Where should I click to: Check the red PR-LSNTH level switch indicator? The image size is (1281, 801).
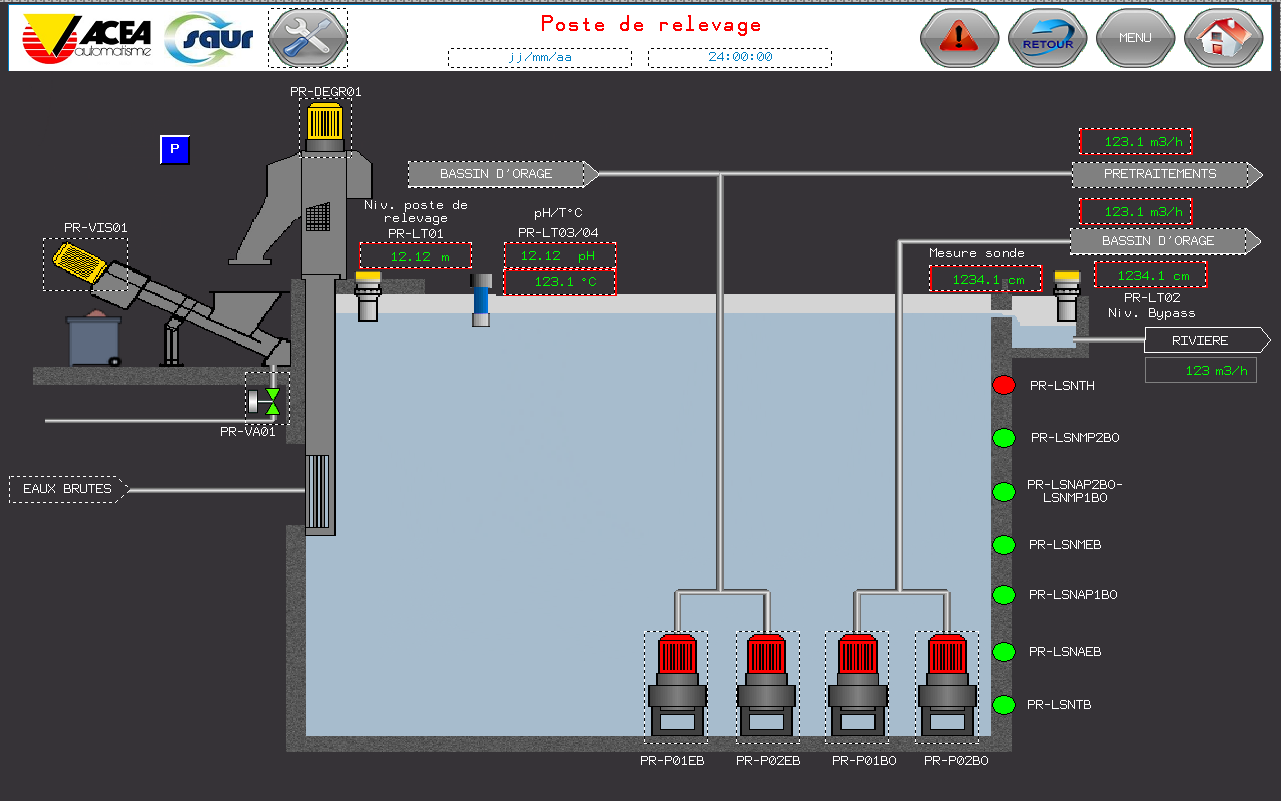pos(1003,384)
